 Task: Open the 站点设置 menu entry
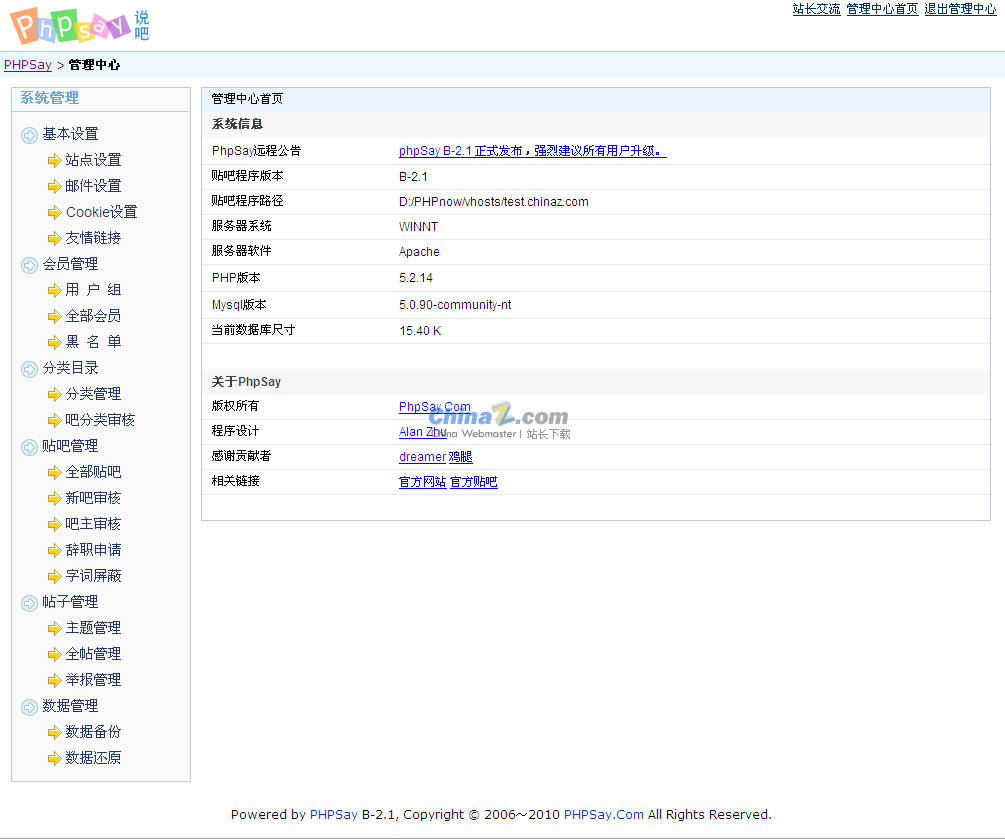tap(93, 160)
